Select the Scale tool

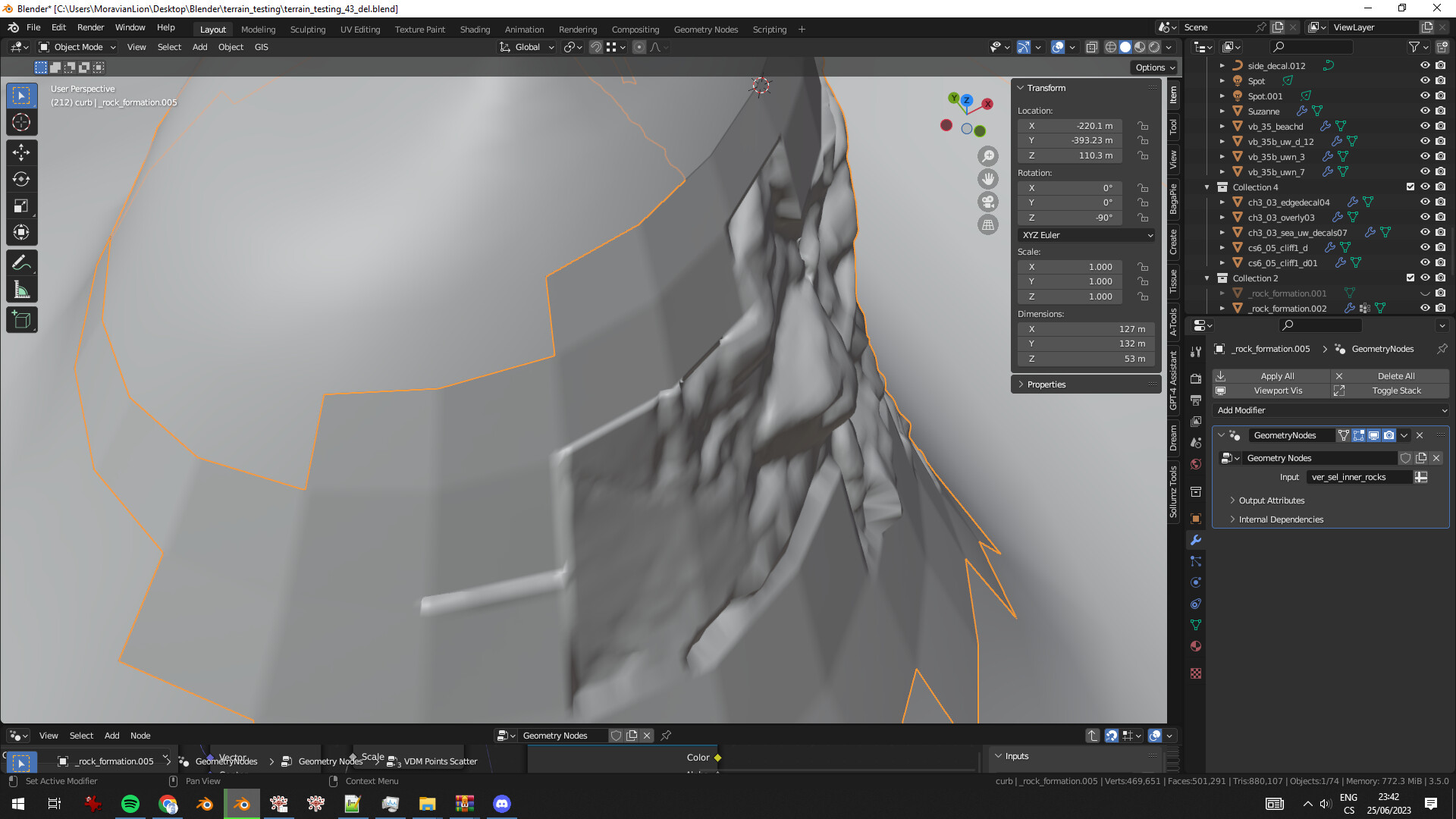click(x=21, y=206)
